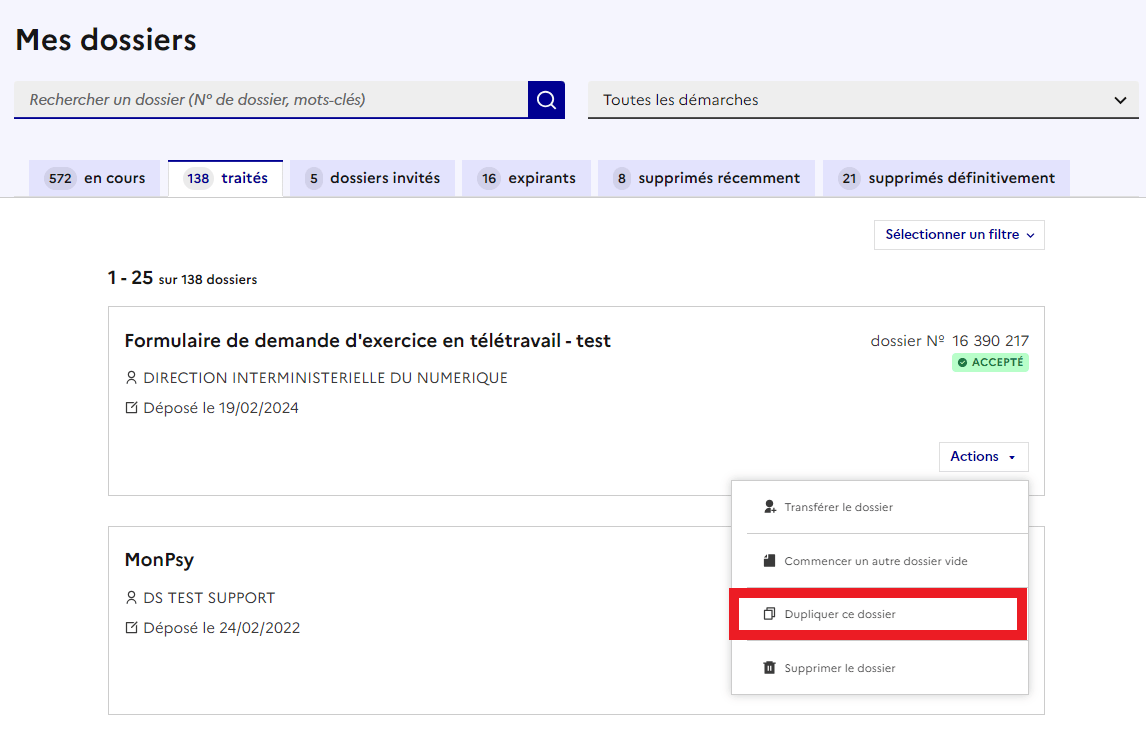Image resolution: width=1146 pixels, height=733 pixels.
Task: Open the supprimés récemment tab
Action: pos(706,179)
